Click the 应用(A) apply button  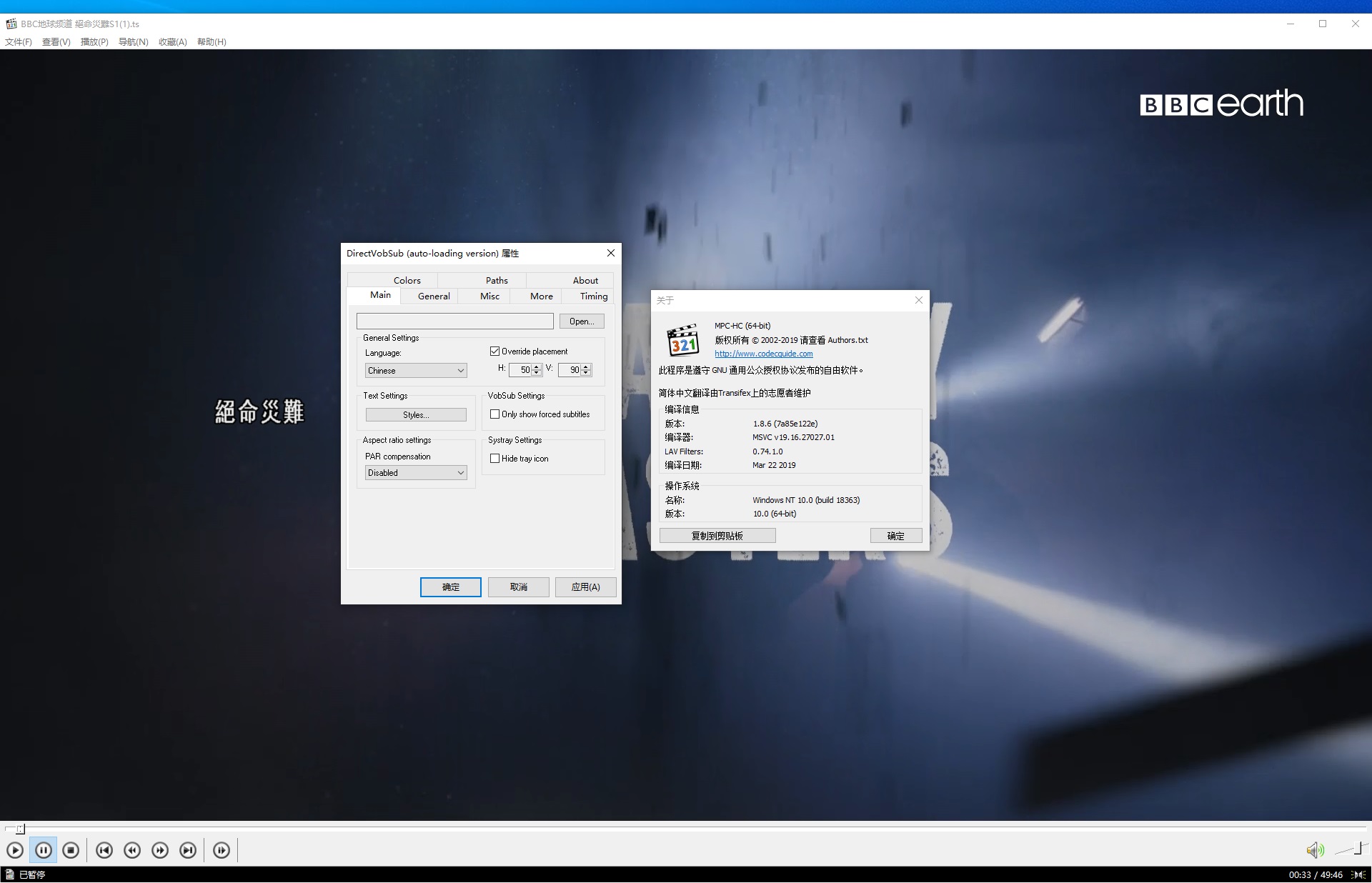[585, 587]
